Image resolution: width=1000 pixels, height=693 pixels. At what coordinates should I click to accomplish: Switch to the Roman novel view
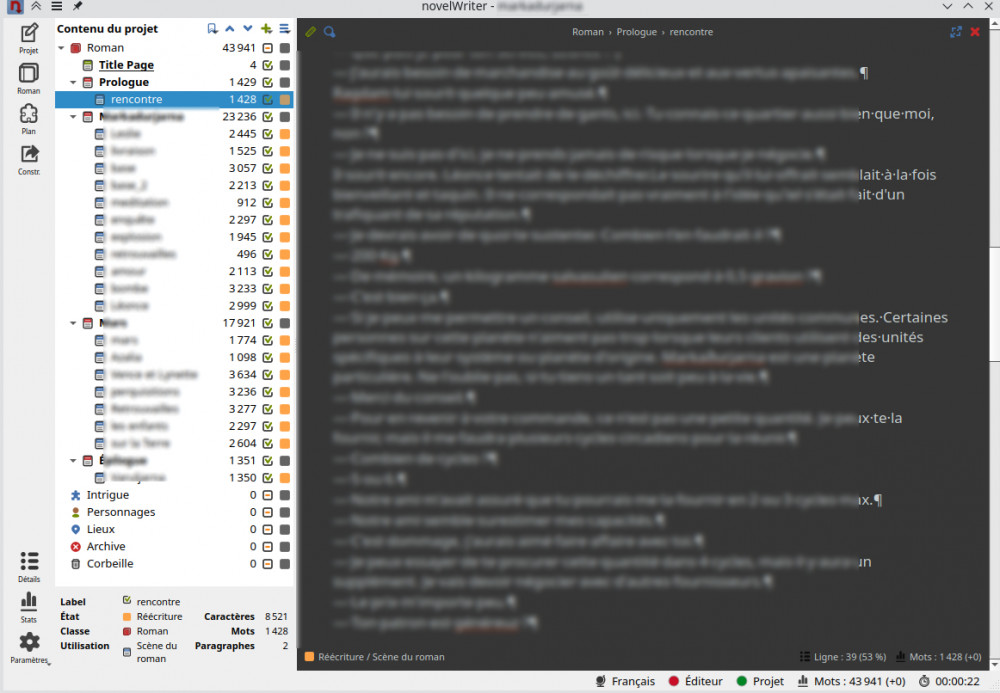(x=29, y=78)
